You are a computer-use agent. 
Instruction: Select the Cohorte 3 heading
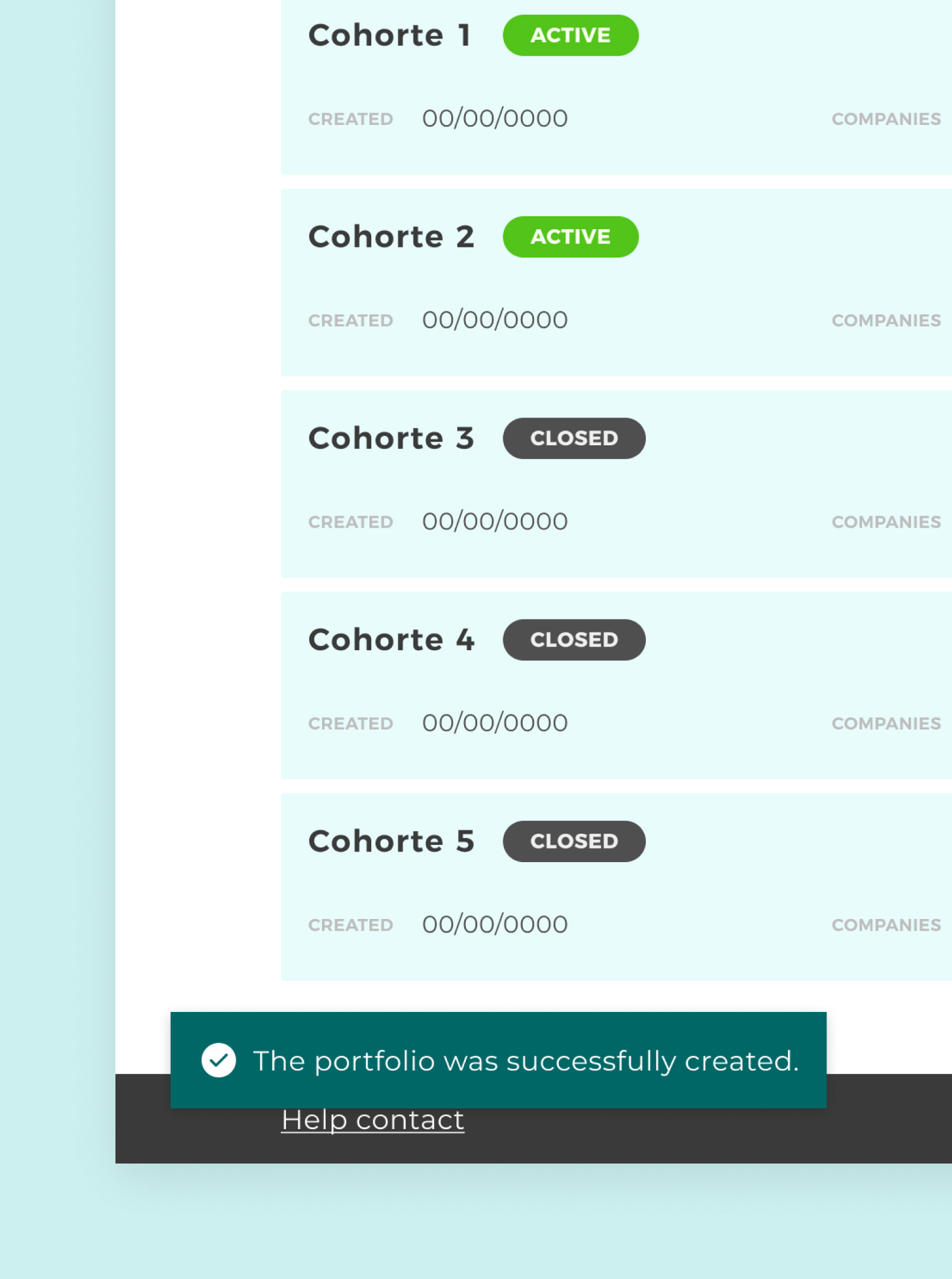pos(391,438)
